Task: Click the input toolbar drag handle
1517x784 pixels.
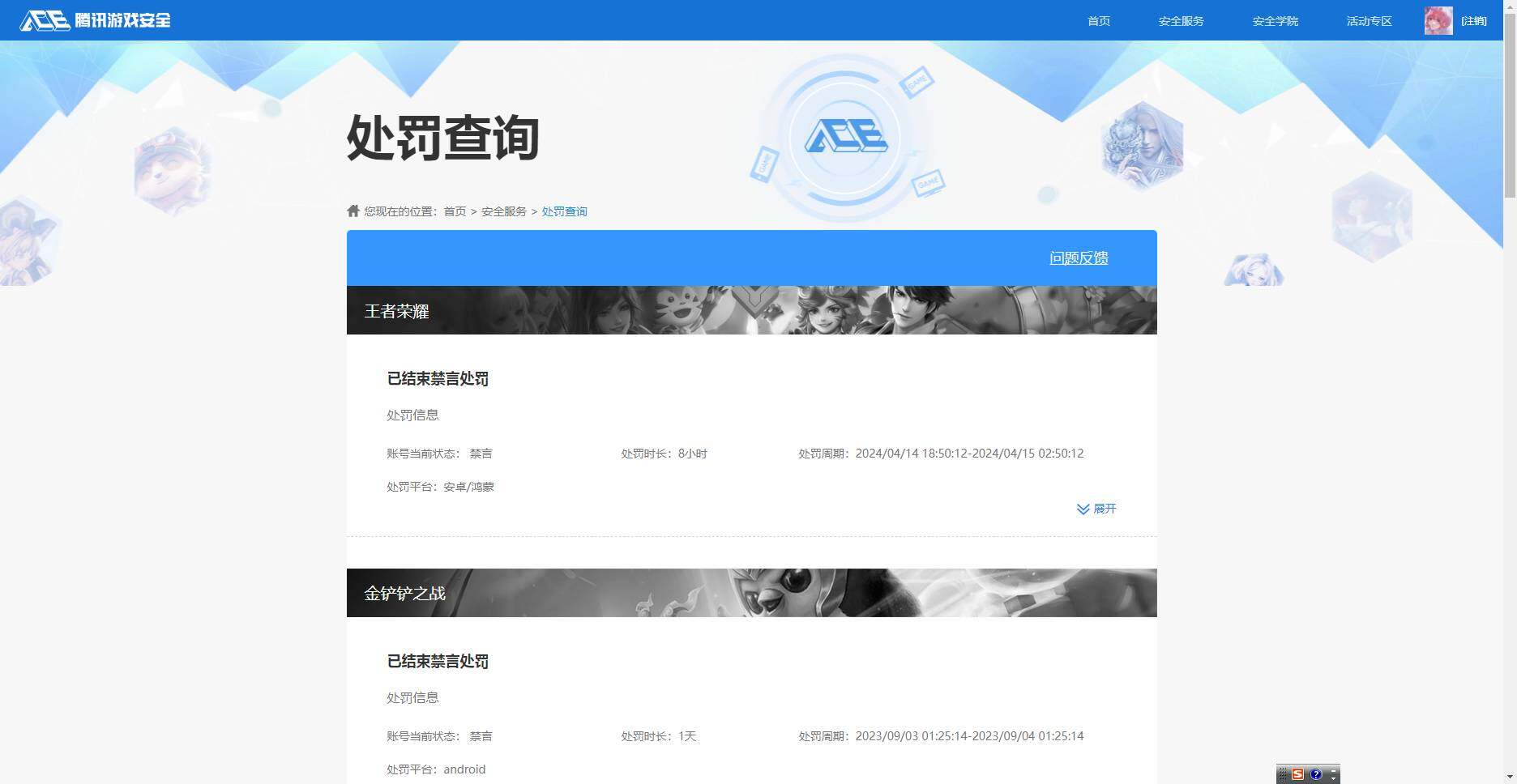Action: (1283, 774)
